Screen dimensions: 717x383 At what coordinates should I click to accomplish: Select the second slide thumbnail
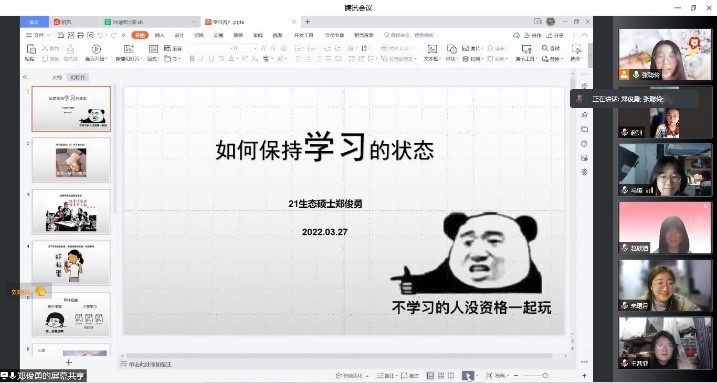[71, 160]
